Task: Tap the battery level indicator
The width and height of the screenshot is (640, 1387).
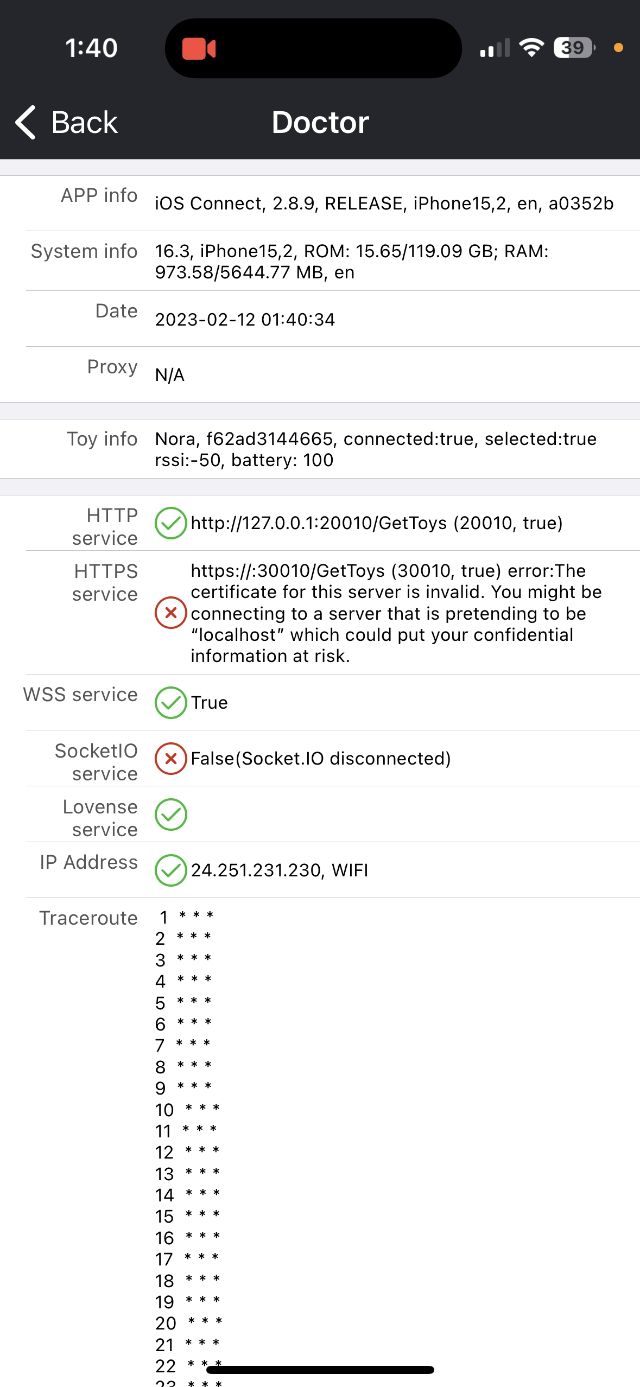Action: point(575,48)
